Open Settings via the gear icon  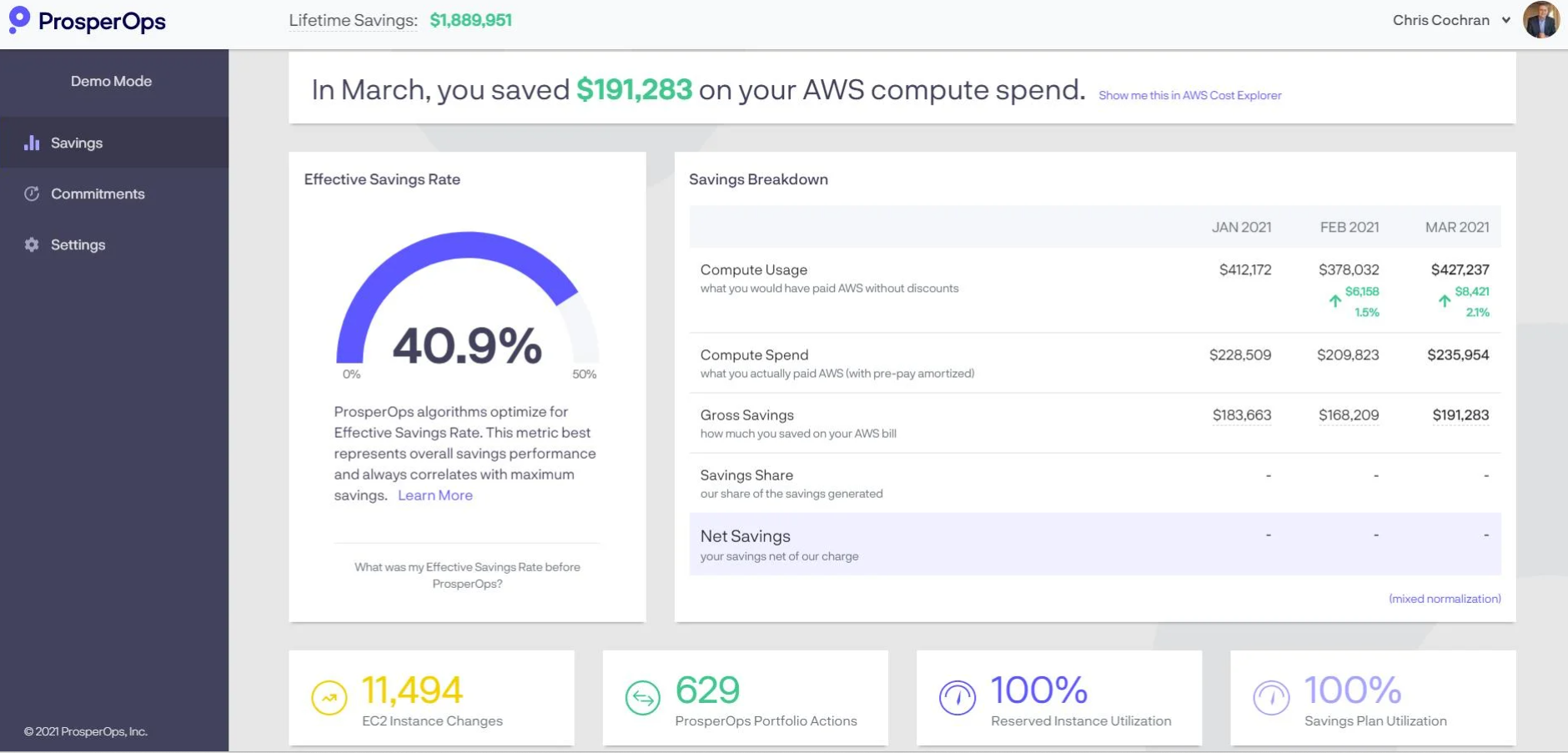[x=31, y=244]
